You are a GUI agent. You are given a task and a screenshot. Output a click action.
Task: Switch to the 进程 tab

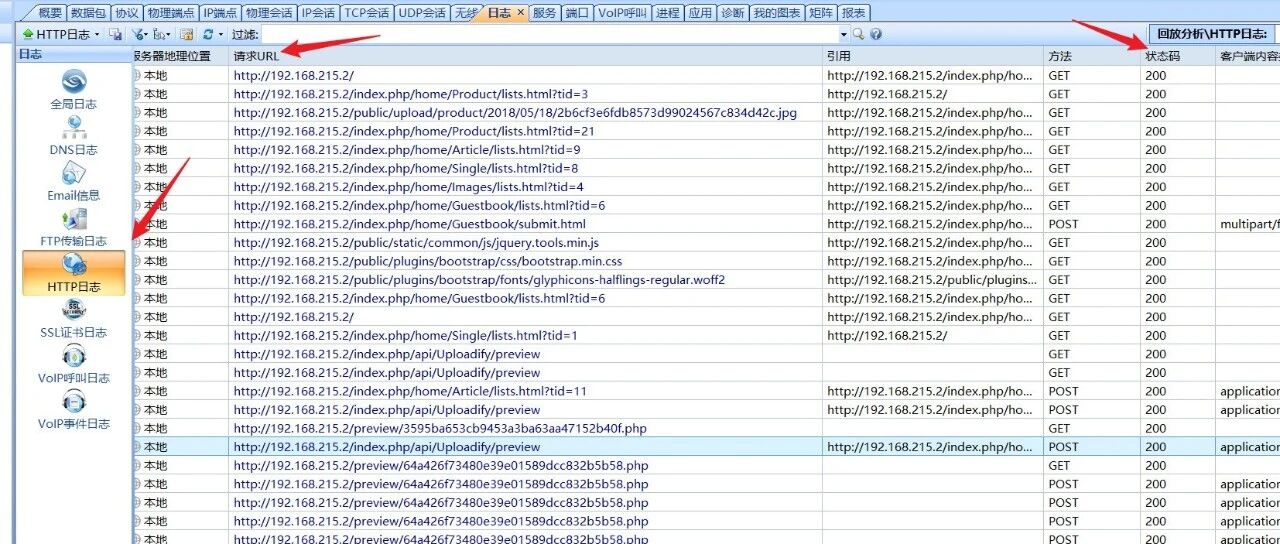pos(668,13)
